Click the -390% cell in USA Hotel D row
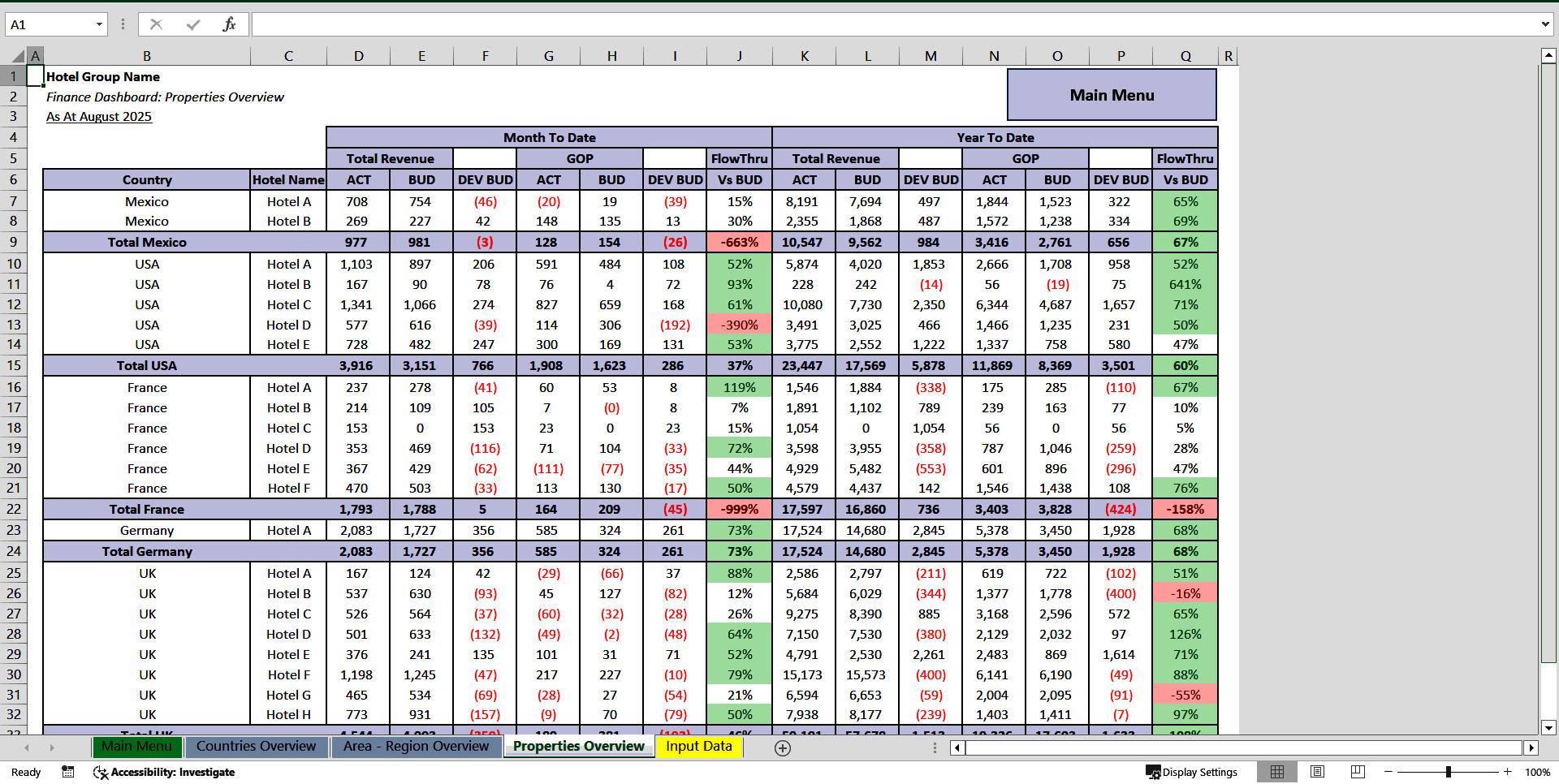Image resolution: width=1559 pixels, height=784 pixels. (739, 325)
